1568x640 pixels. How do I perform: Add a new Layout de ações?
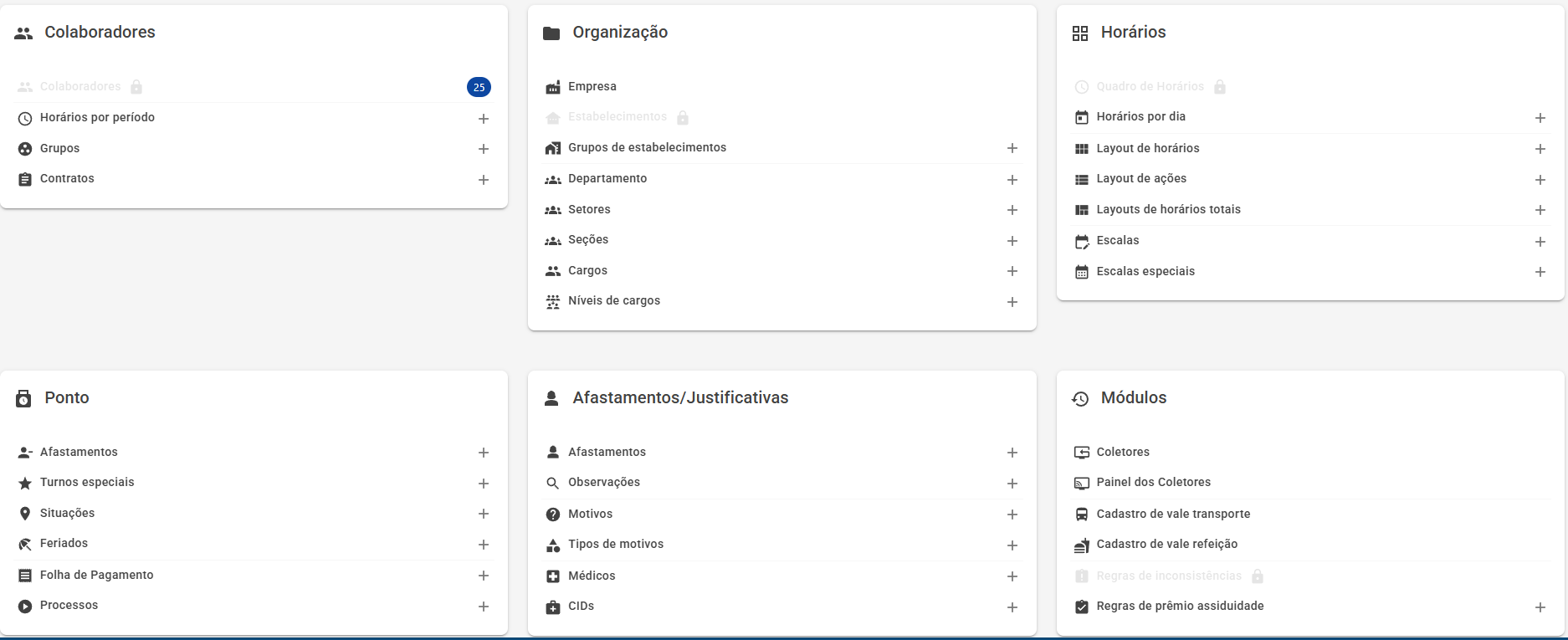[x=1540, y=180]
